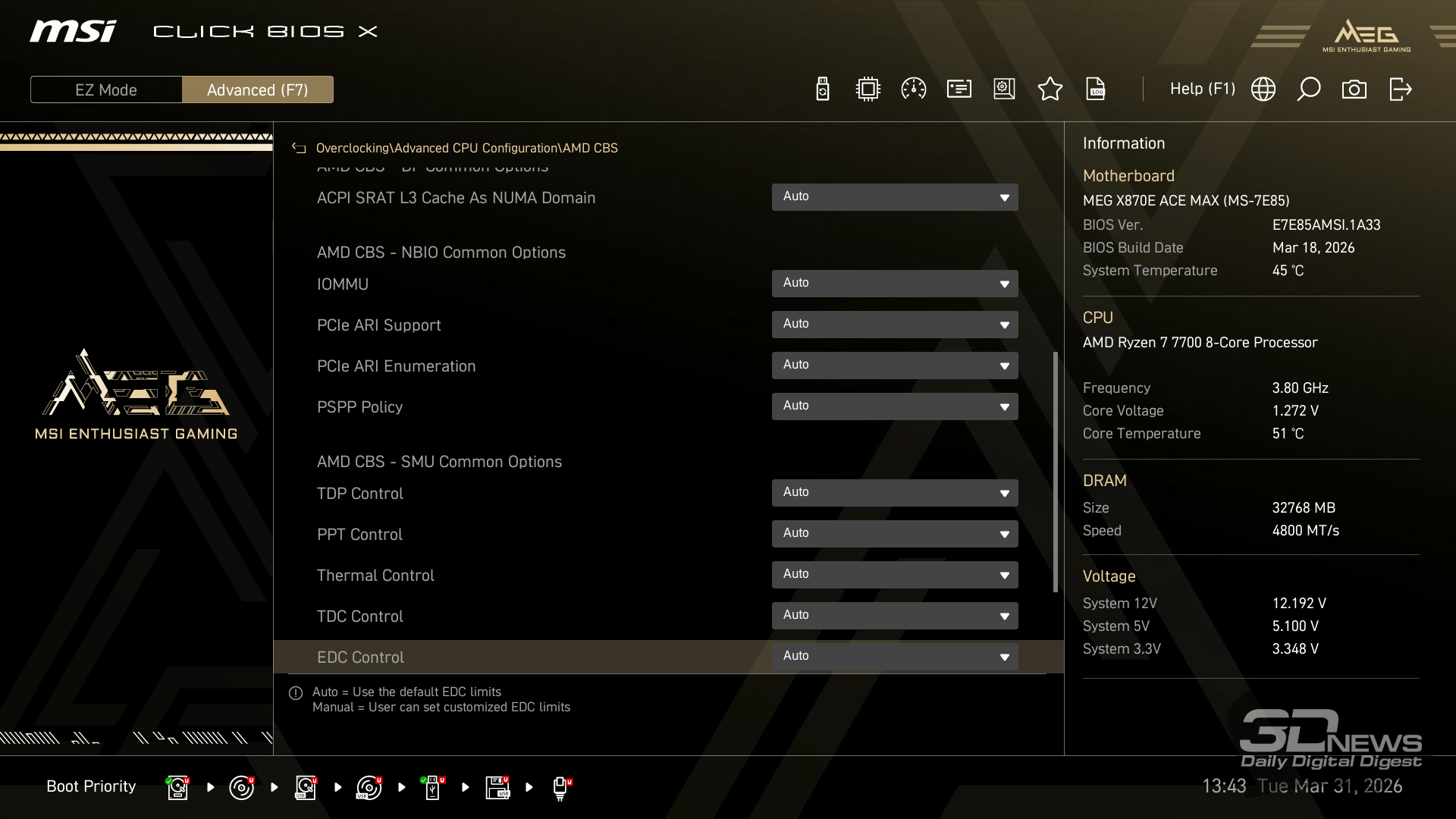Click Help (F1)
Viewport: 1456px width, 819px height.
pyautogui.click(x=1202, y=89)
